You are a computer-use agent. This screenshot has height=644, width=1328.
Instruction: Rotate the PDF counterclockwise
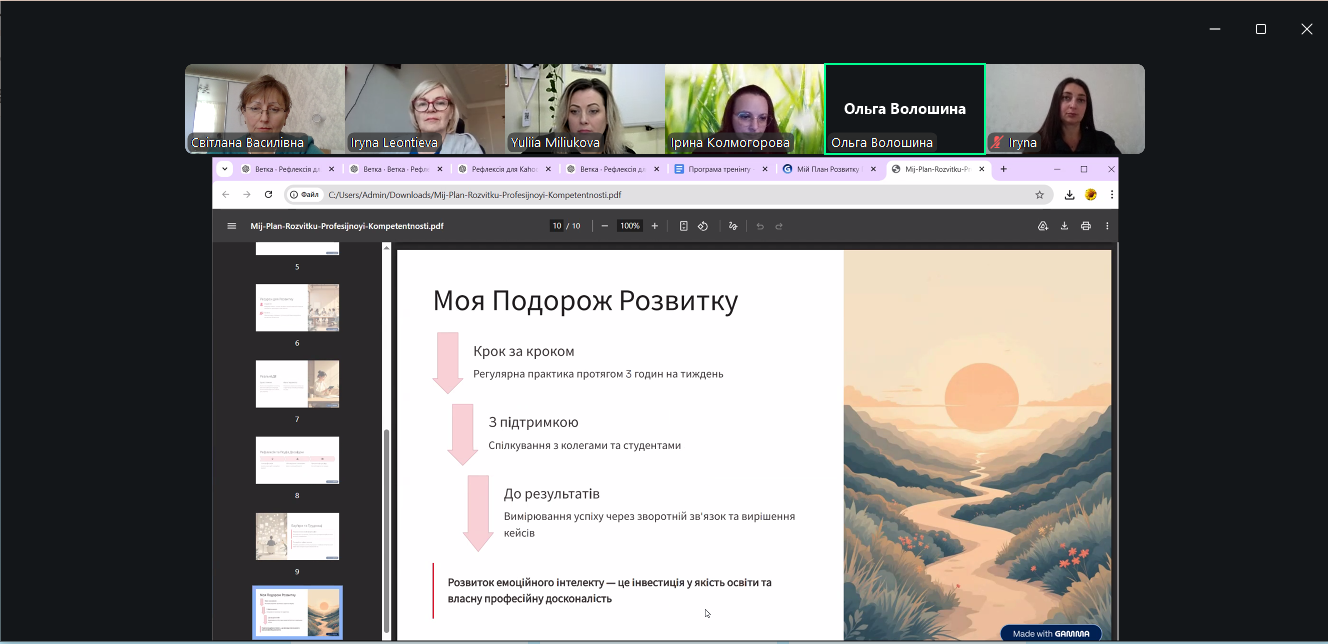coord(703,226)
